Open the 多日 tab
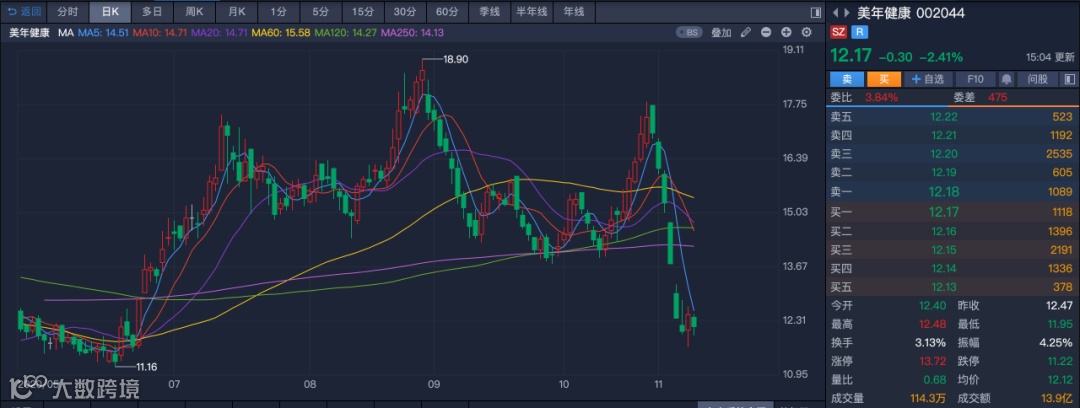 click(152, 12)
